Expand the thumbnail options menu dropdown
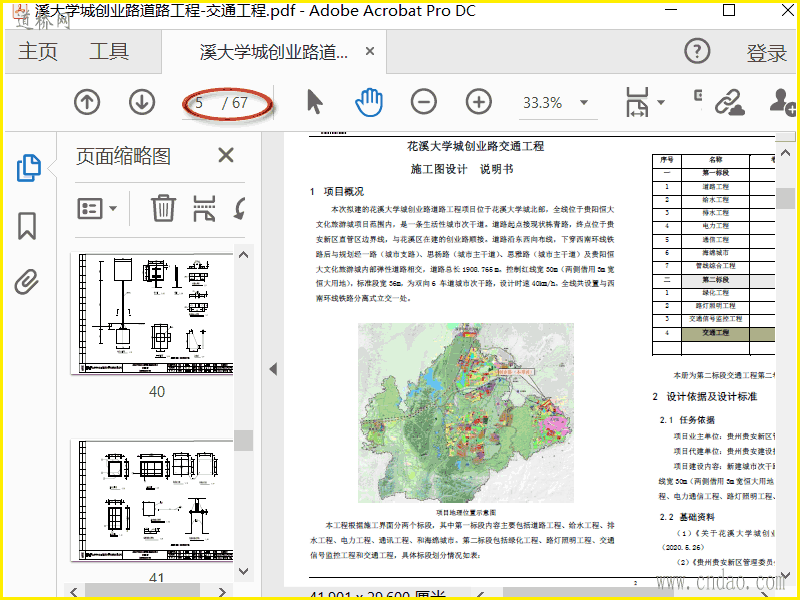This screenshot has height=600, width=800. (x=98, y=208)
